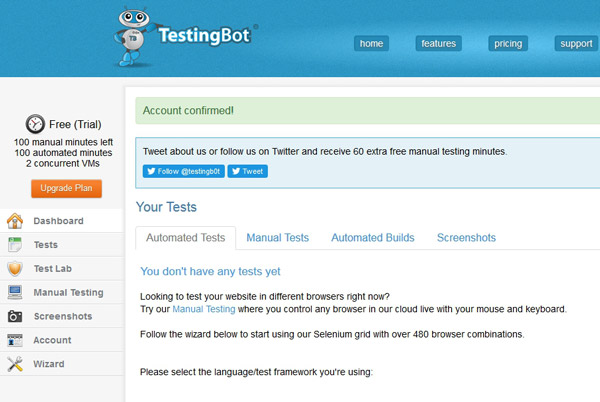Click the 100 automated minutes text
Viewport: 600px width, 402px height.
tap(63, 153)
